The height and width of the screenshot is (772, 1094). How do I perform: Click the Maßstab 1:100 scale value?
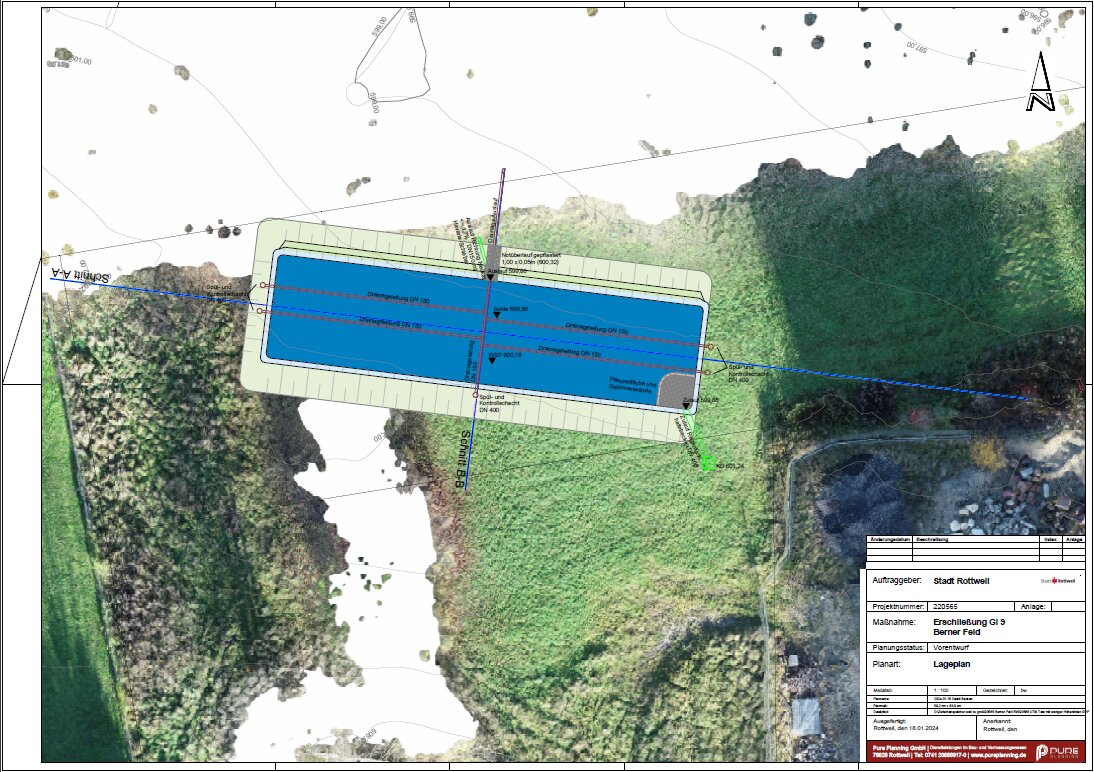[941, 691]
